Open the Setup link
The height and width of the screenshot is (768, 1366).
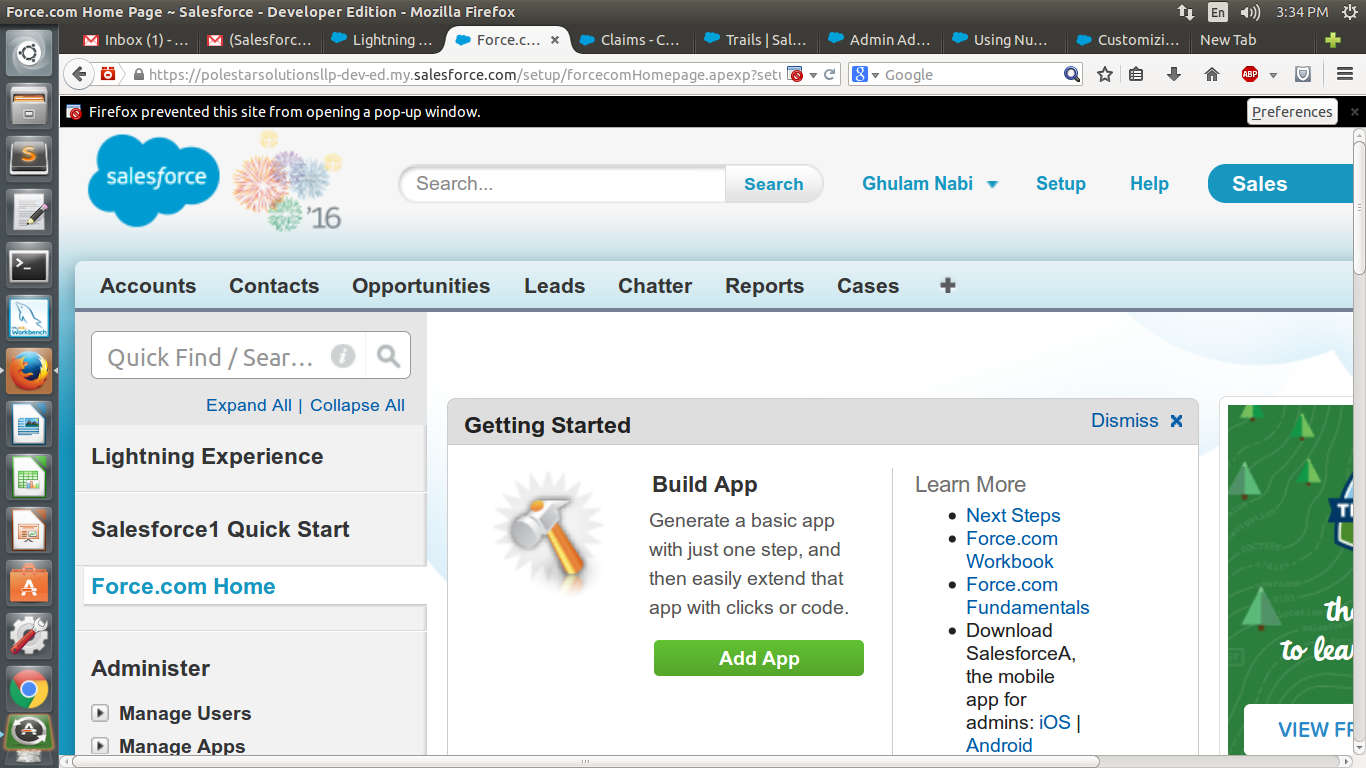tap(1061, 184)
